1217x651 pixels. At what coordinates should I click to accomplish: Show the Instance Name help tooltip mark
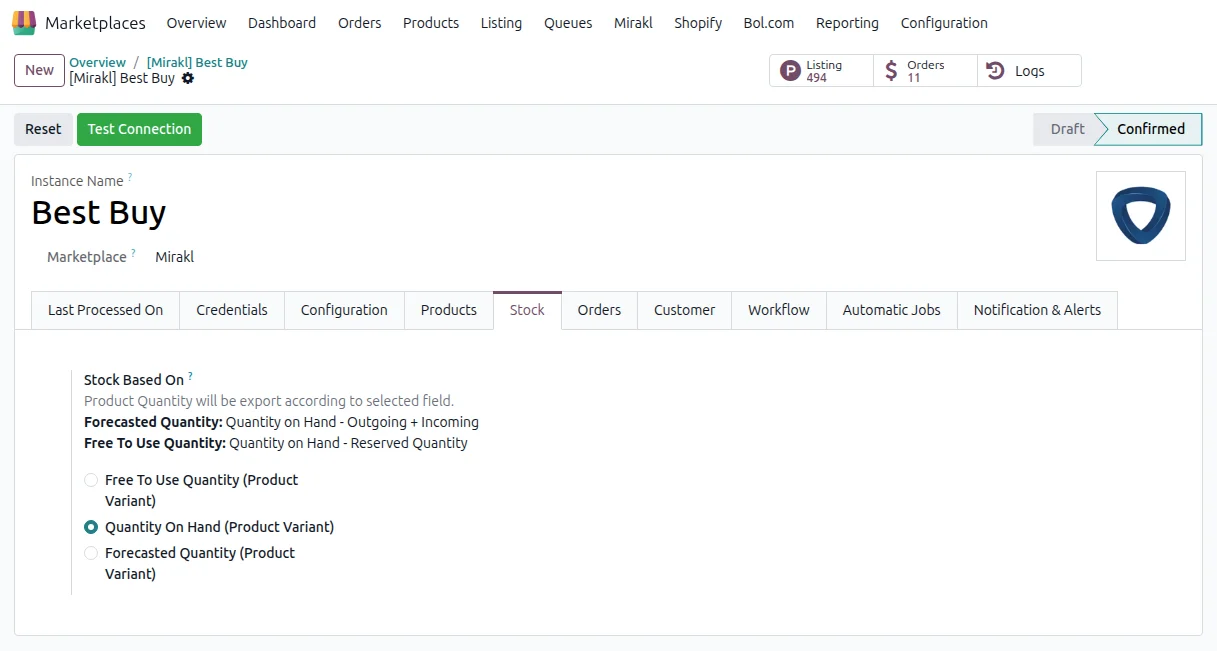pyautogui.click(x=130, y=177)
